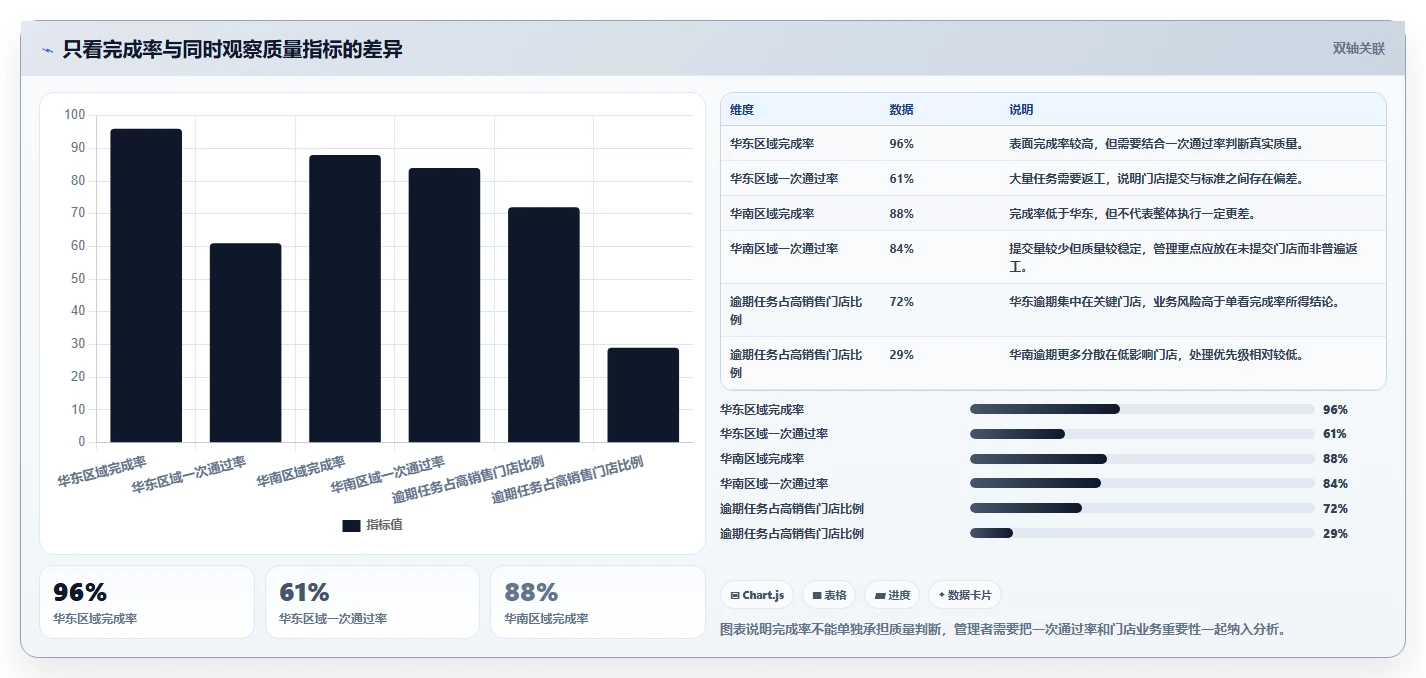Screen dimensions: 1426x678
Task: Click the 华南区域一次通过率 bar at 84 in chart
Action: pos(444,305)
